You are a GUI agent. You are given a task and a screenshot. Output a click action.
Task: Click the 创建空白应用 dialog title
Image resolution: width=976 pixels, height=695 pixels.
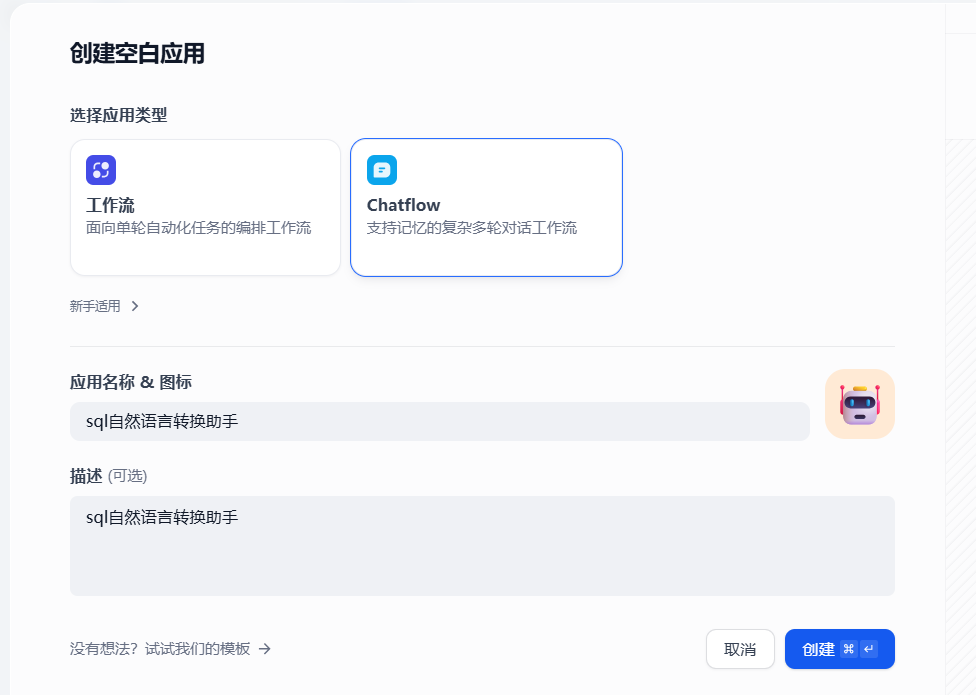[137, 54]
